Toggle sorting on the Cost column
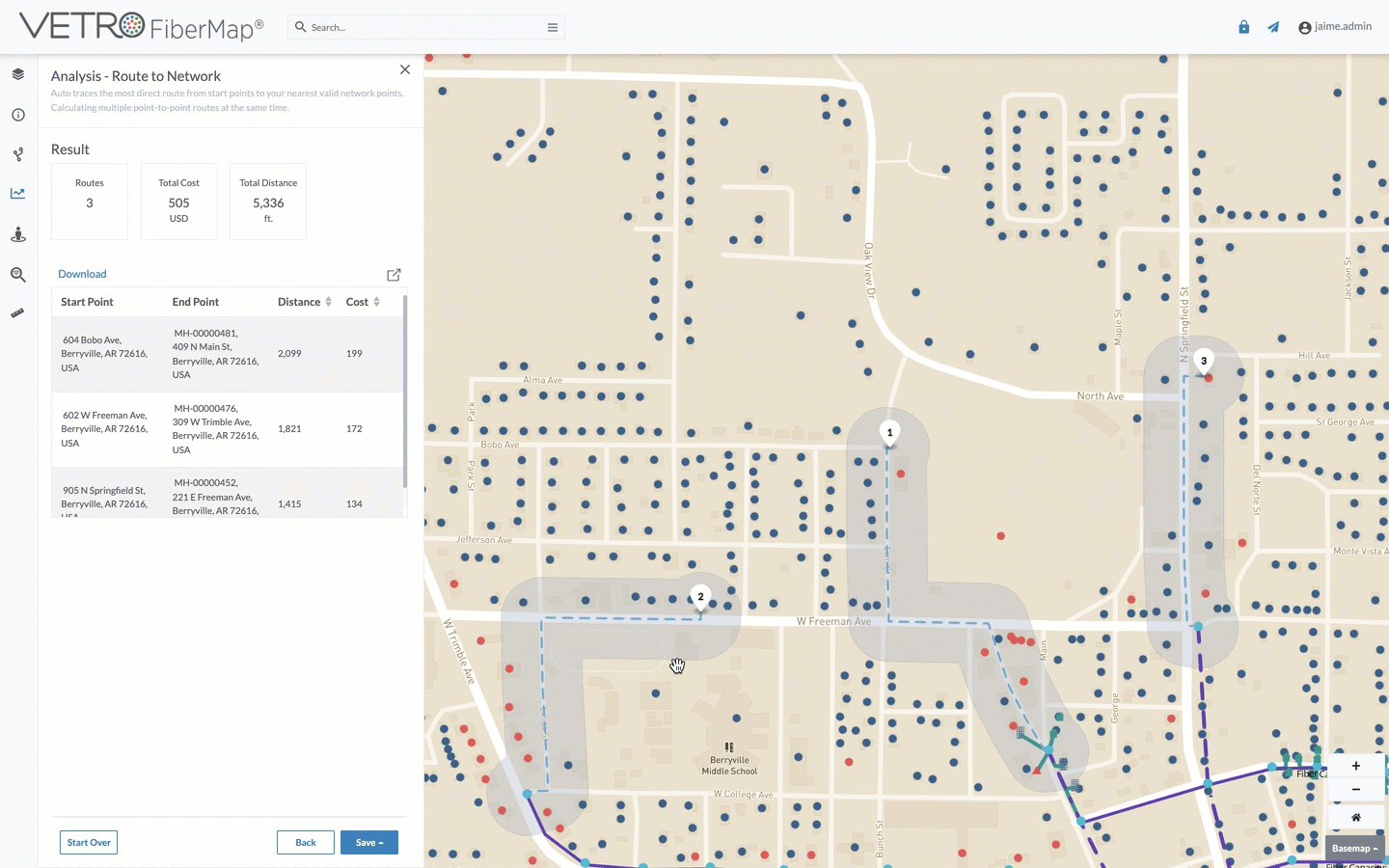1389x868 pixels. 376,301
